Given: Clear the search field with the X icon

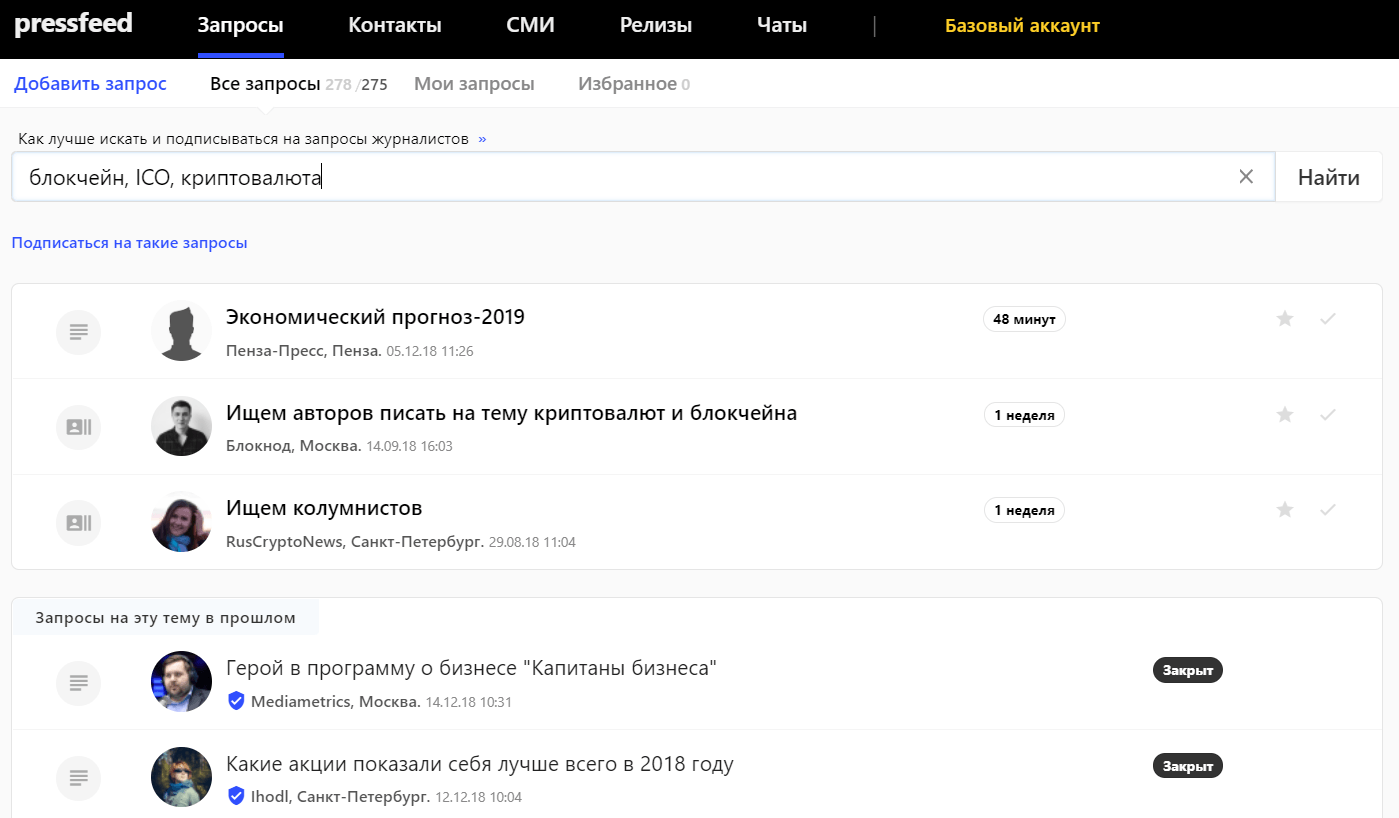Looking at the screenshot, I should point(1246,177).
